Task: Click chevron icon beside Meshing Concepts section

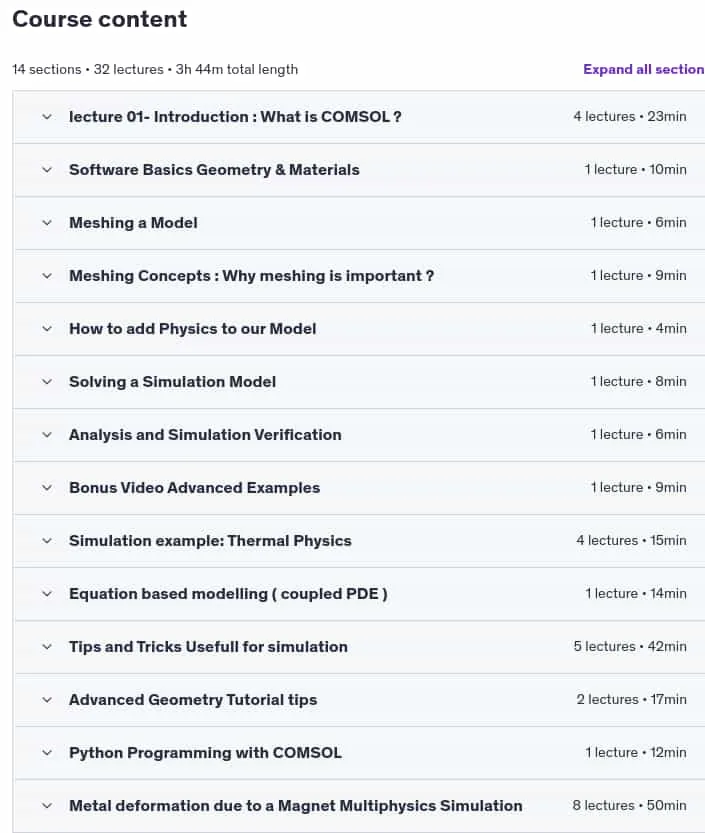Action: [47, 276]
